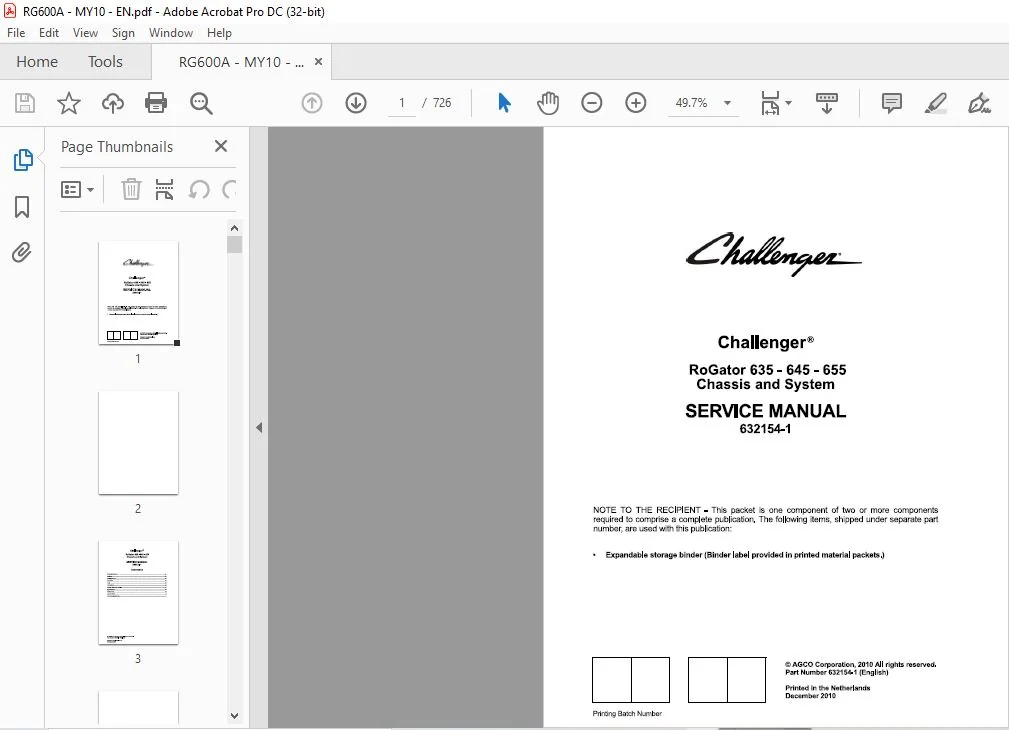Close the Page Thumbnails panel
1009x730 pixels.
pyautogui.click(x=221, y=146)
